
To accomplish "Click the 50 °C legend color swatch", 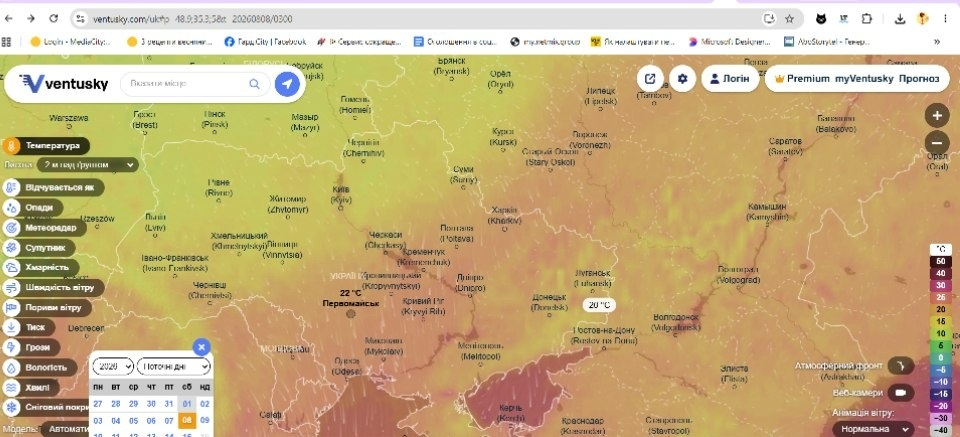I will [940, 261].
